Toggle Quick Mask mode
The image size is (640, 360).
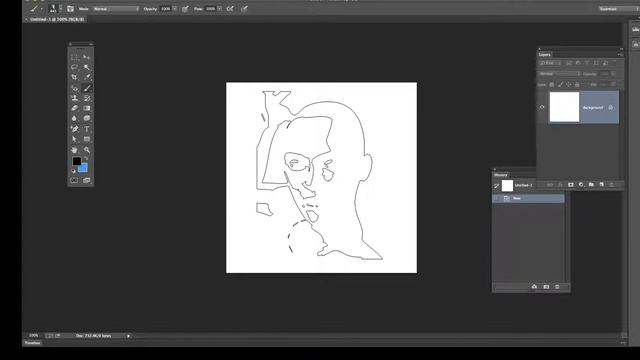pyautogui.click(x=74, y=180)
